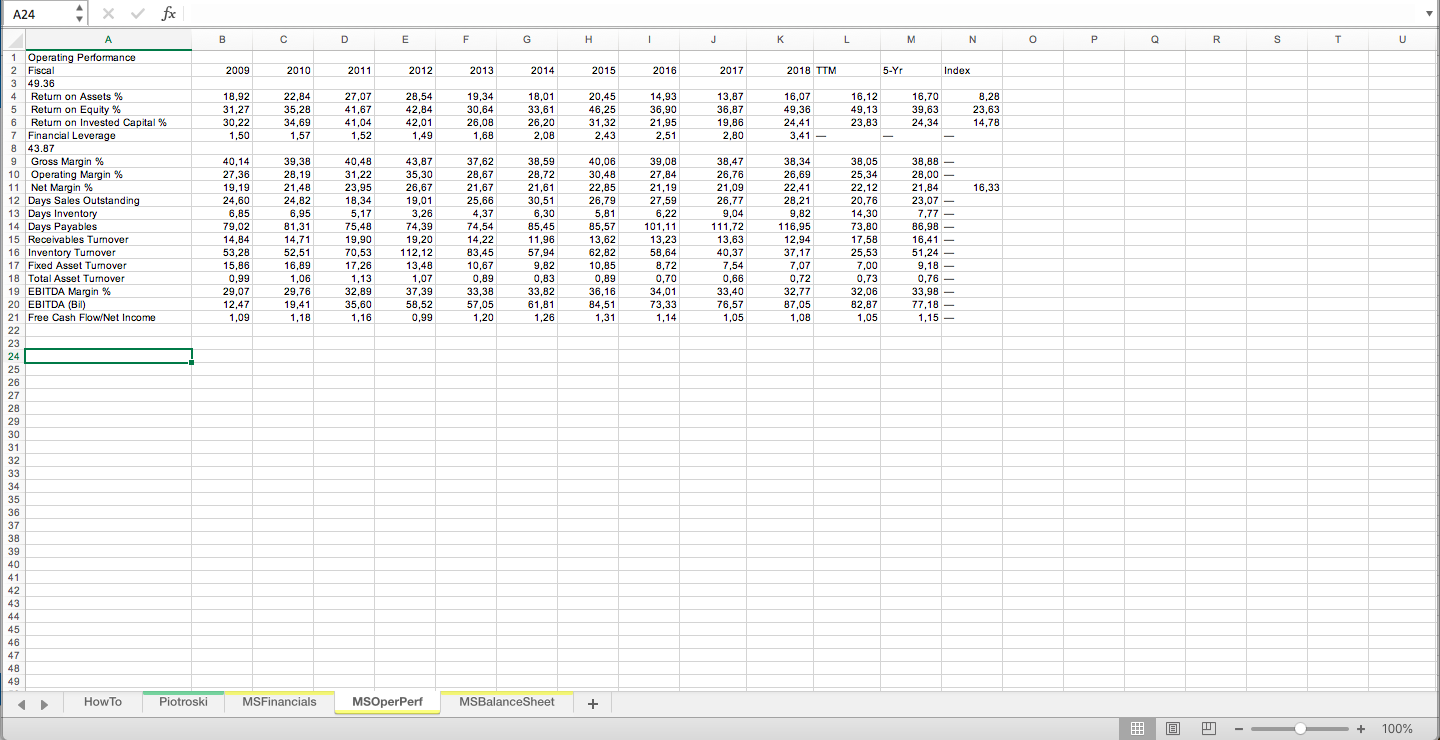Navigate to next sheet tab arrow
This screenshot has height=740, width=1440.
pyautogui.click(x=44, y=703)
